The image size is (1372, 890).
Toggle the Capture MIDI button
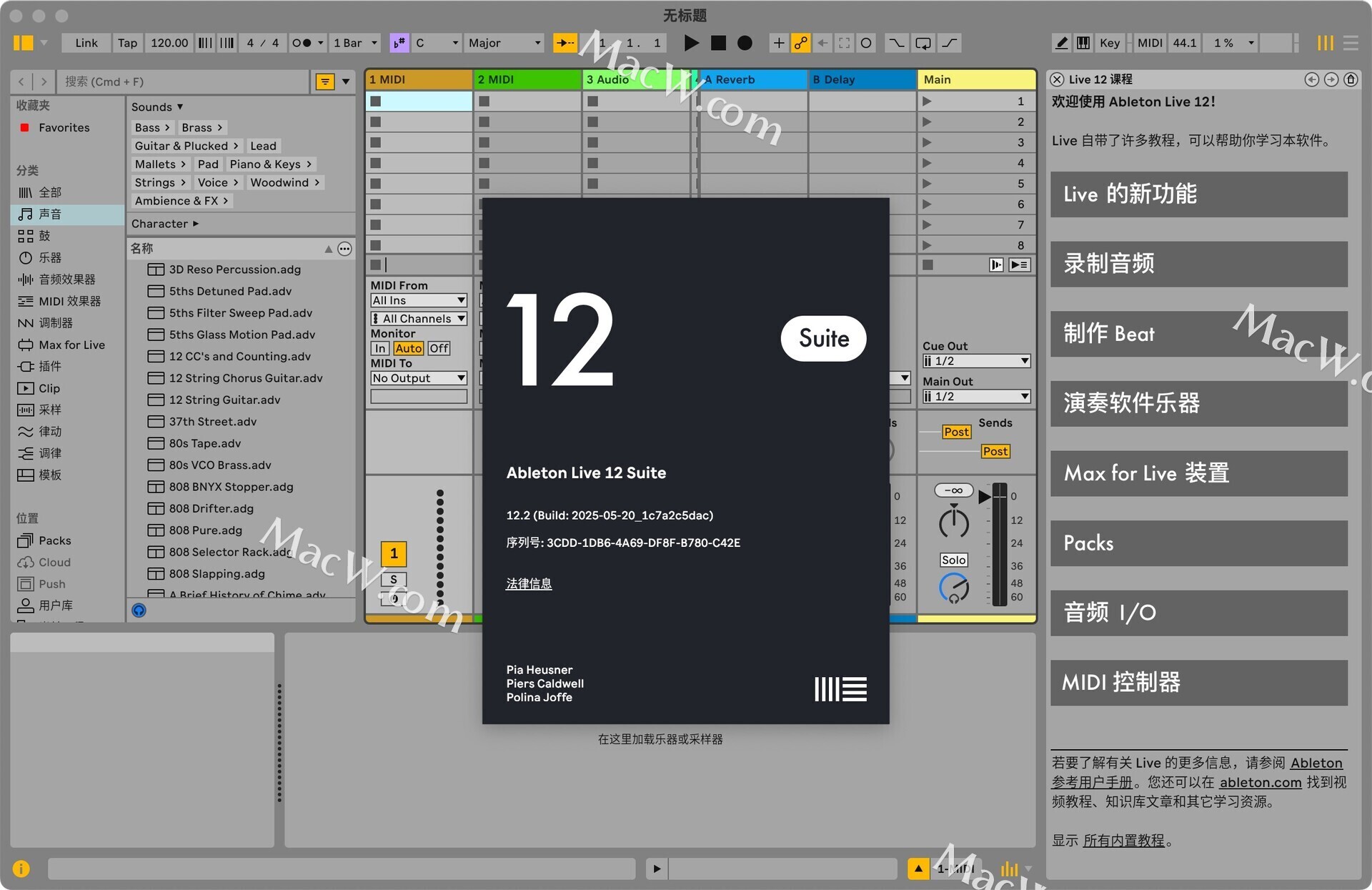click(x=845, y=43)
